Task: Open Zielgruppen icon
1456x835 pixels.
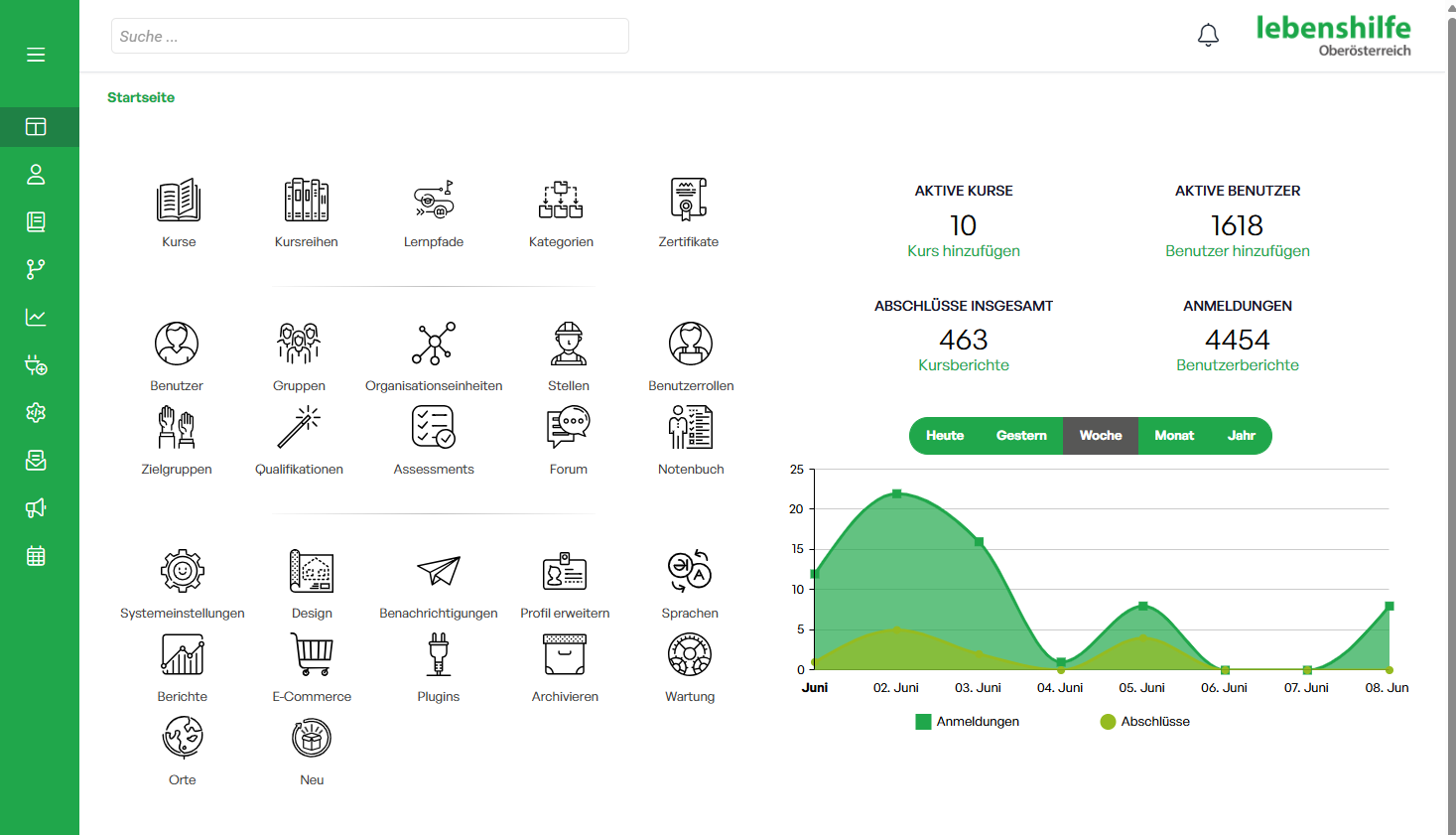Action: coord(177,427)
